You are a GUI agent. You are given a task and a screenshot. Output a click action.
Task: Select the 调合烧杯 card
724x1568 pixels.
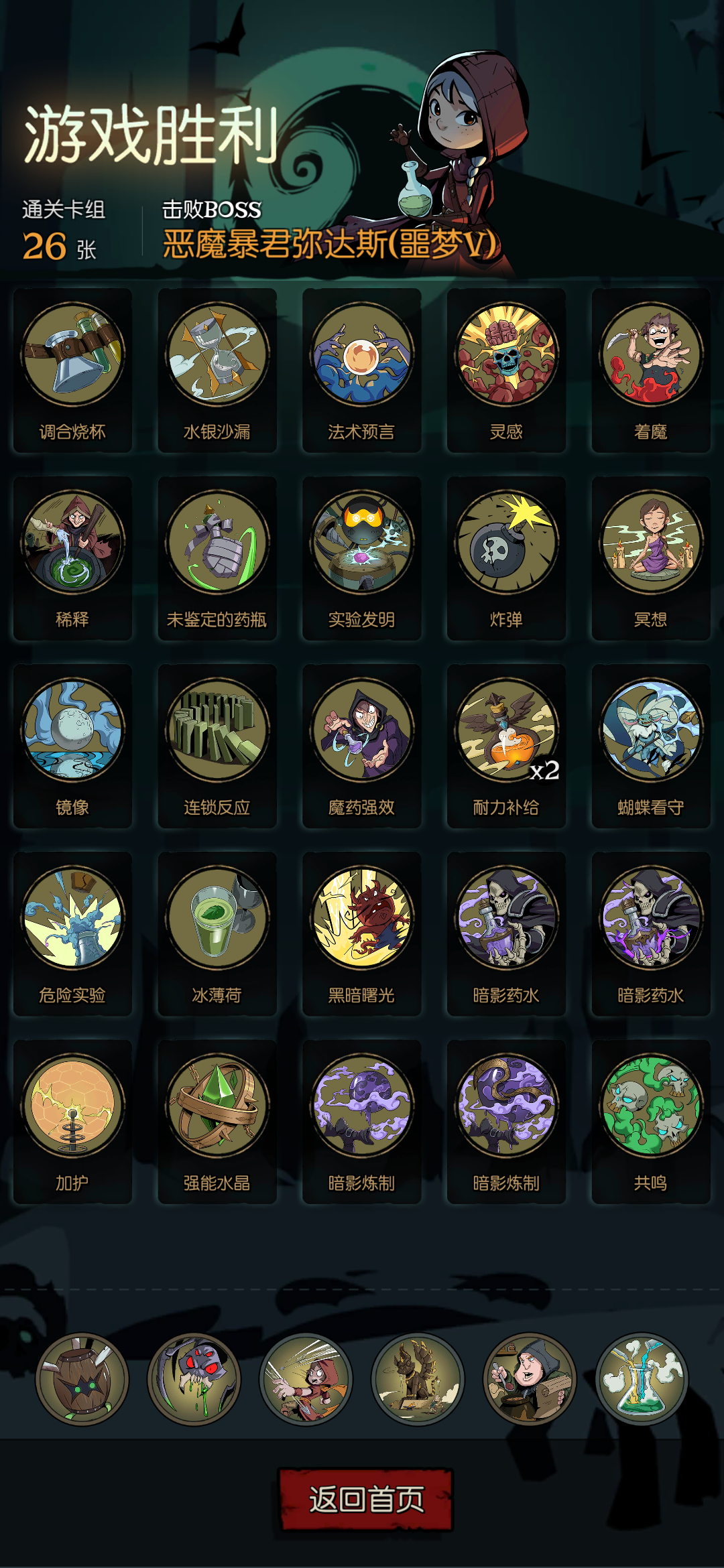coord(72,371)
